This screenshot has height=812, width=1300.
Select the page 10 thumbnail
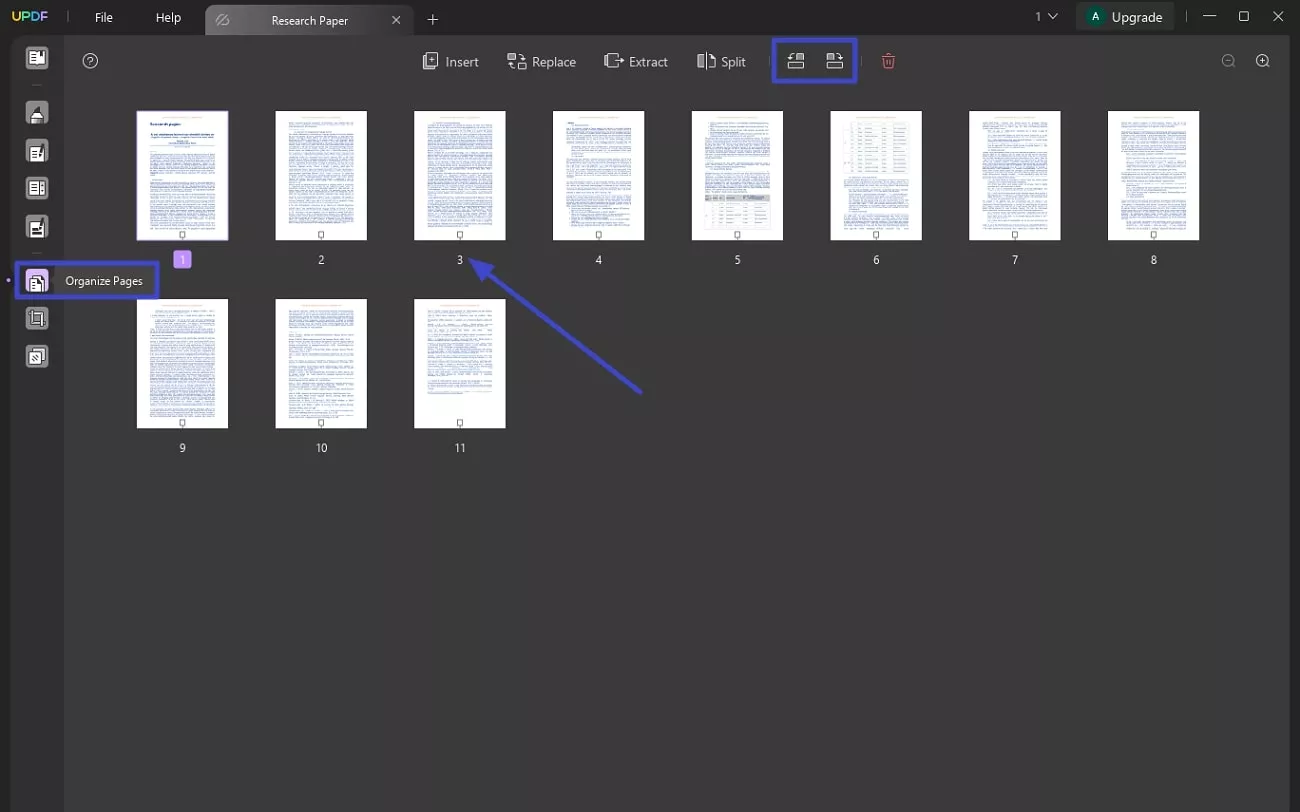(x=321, y=364)
